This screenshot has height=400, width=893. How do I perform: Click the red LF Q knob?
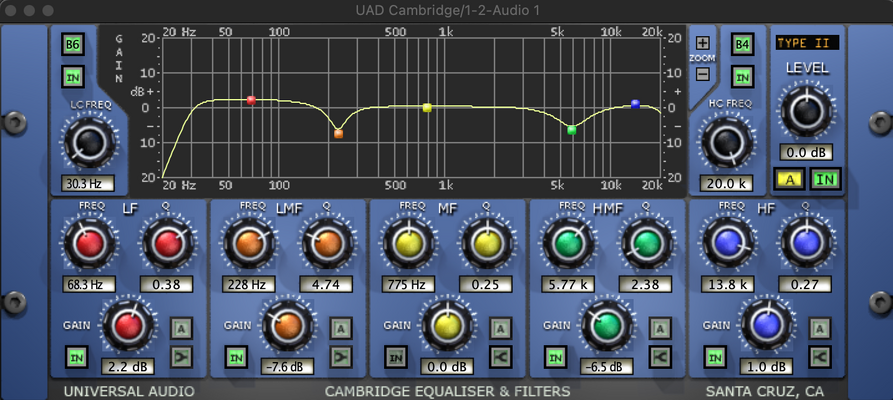pyautogui.click(x=167, y=243)
